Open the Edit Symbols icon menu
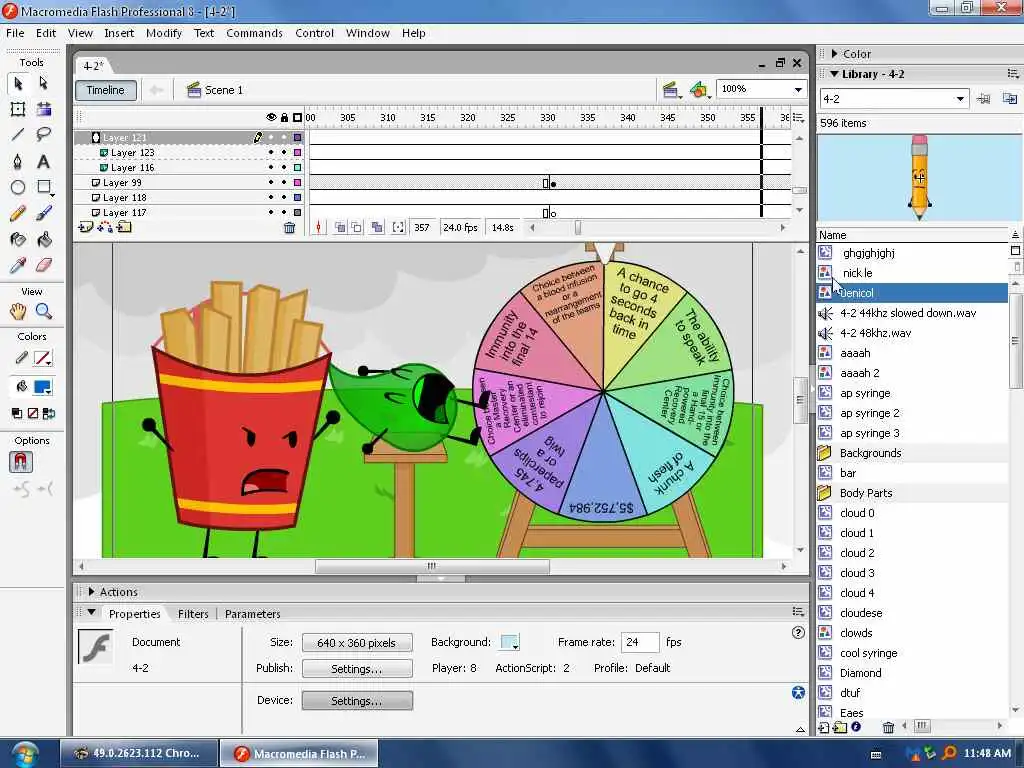Screen dimensions: 1024x768 point(699,90)
